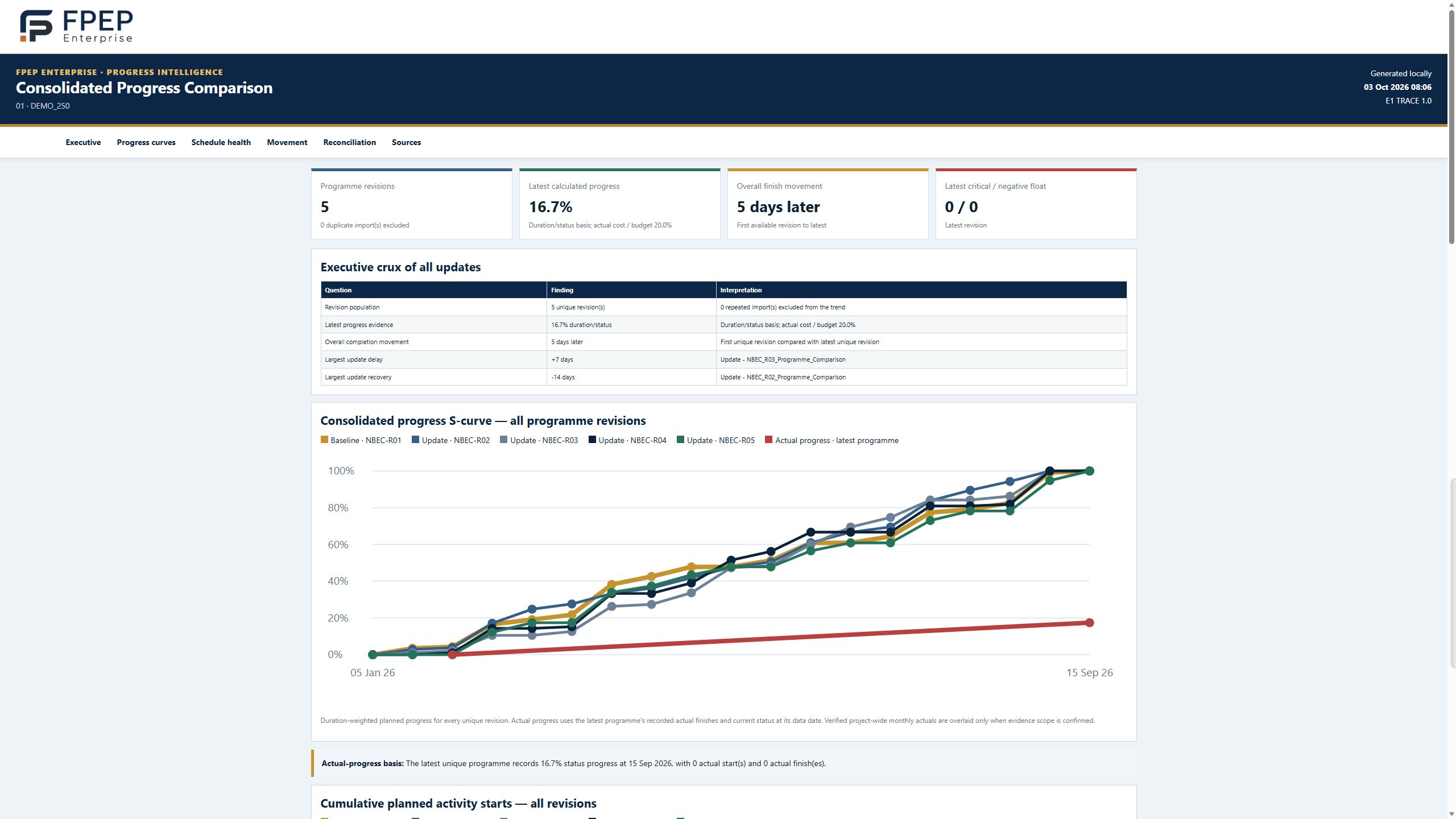This screenshot has height=819, width=1456.
Task: Click the Finding column header
Action: click(631, 290)
